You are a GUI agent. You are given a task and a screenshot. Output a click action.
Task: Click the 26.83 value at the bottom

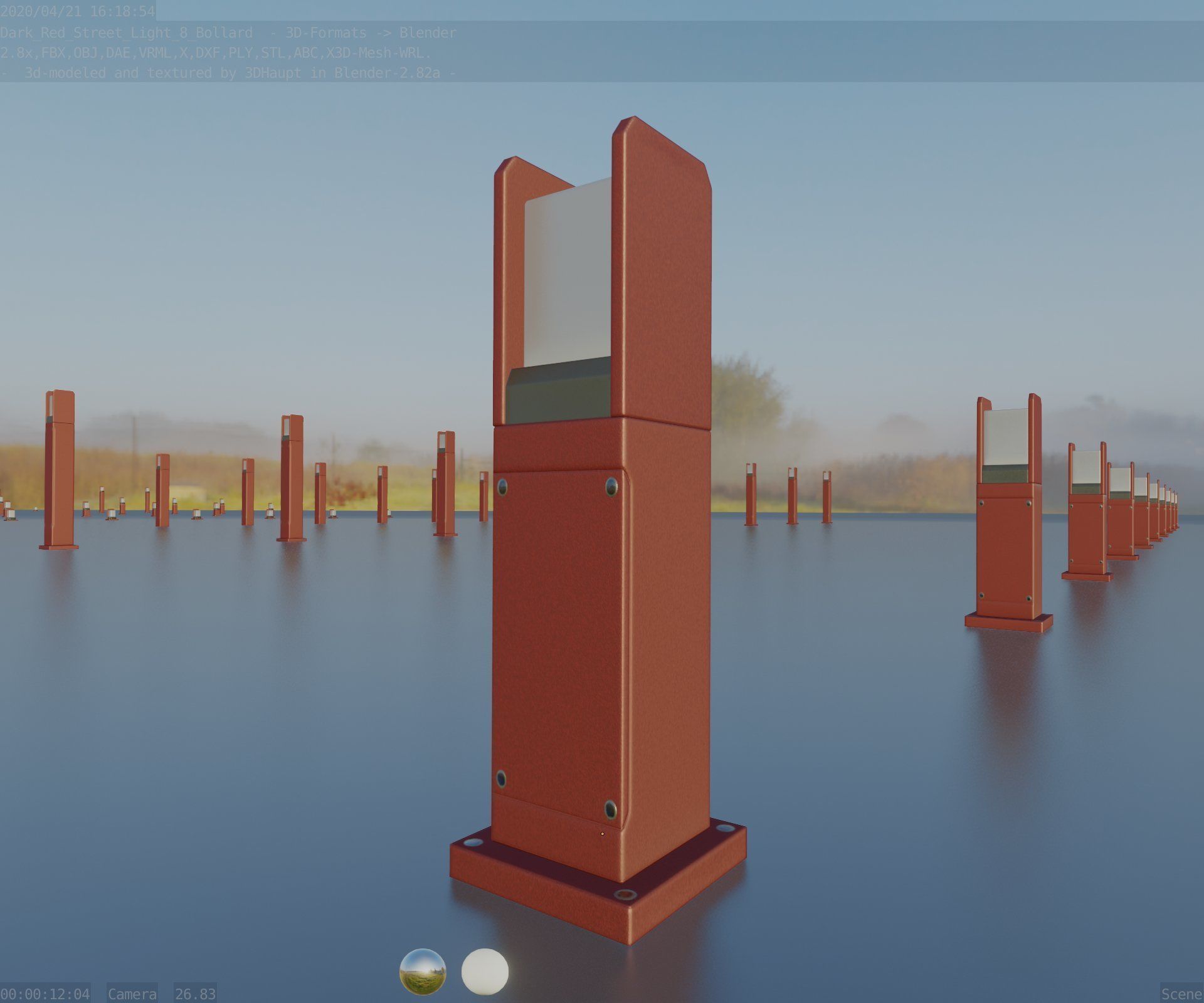195,994
